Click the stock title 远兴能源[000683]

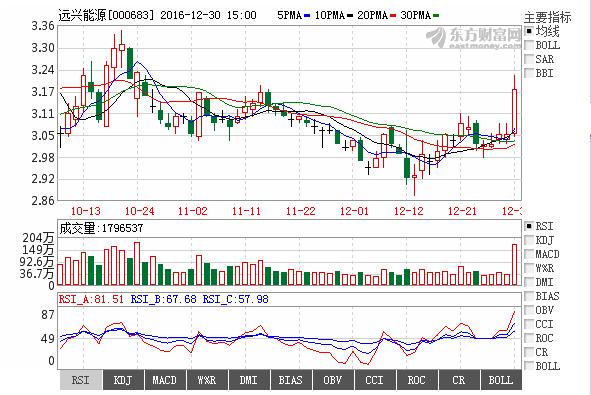click(106, 15)
